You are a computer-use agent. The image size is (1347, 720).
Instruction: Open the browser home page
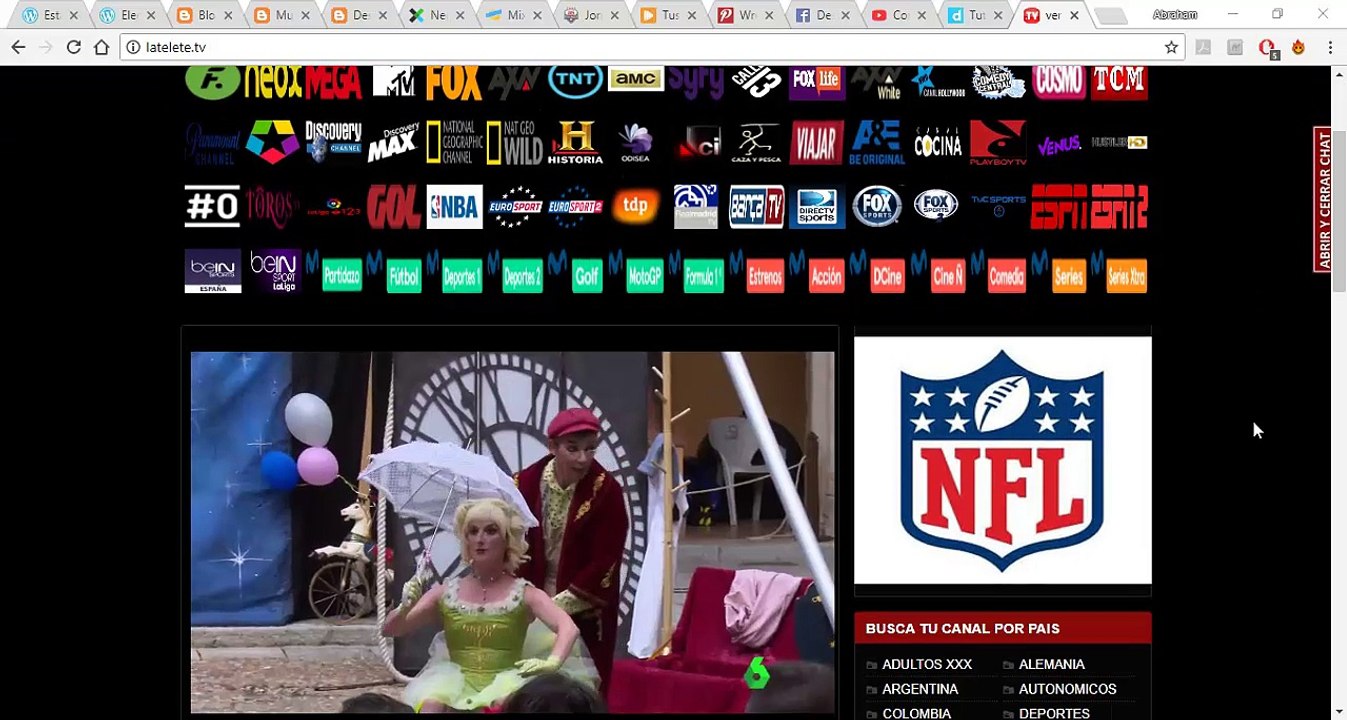click(x=101, y=47)
